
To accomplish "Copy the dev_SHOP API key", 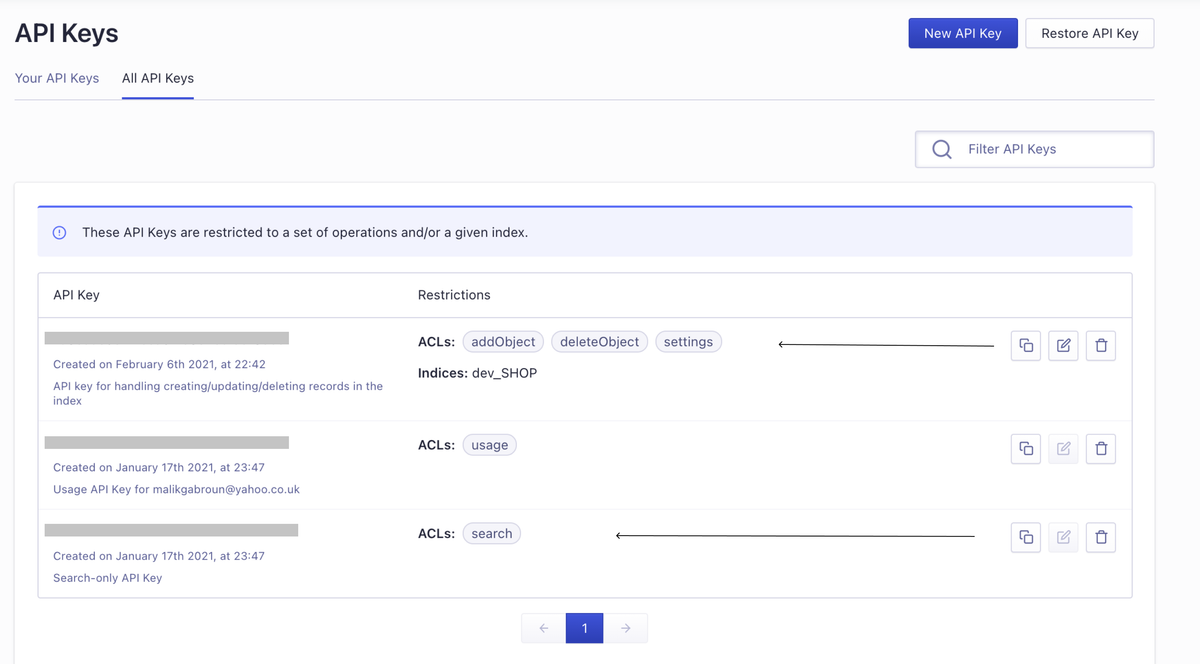I will [1026, 346].
